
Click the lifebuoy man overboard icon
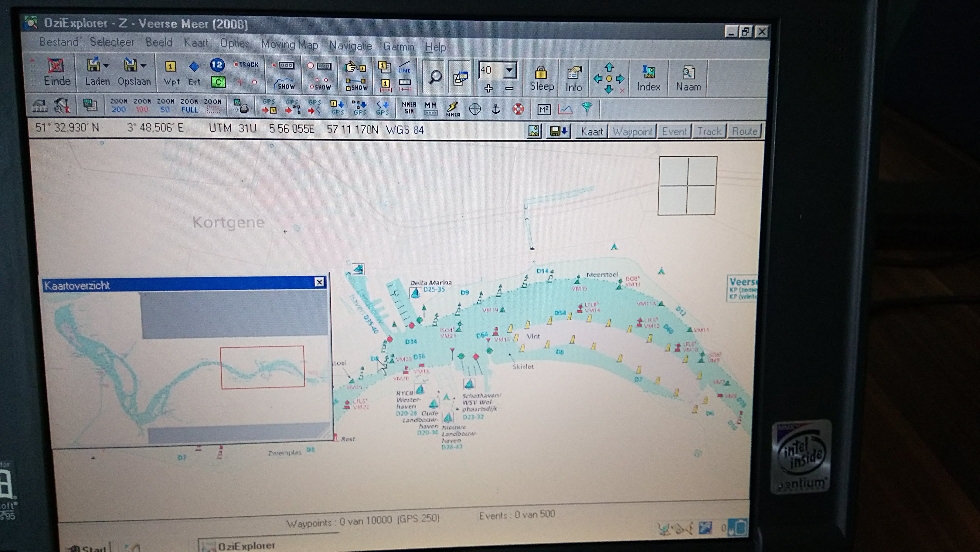[x=518, y=109]
